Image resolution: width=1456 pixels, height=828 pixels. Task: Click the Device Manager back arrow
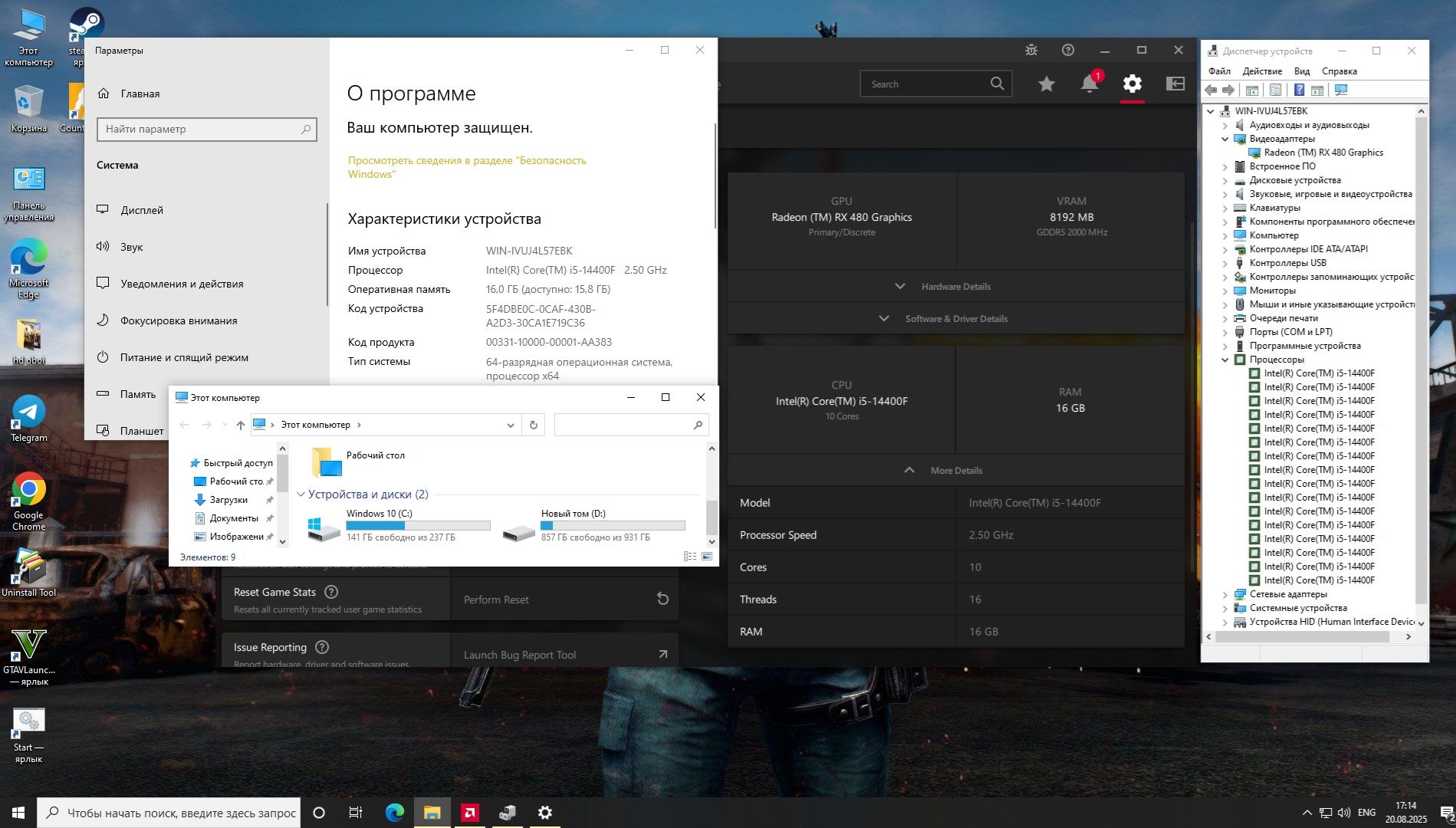(1211, 90)
